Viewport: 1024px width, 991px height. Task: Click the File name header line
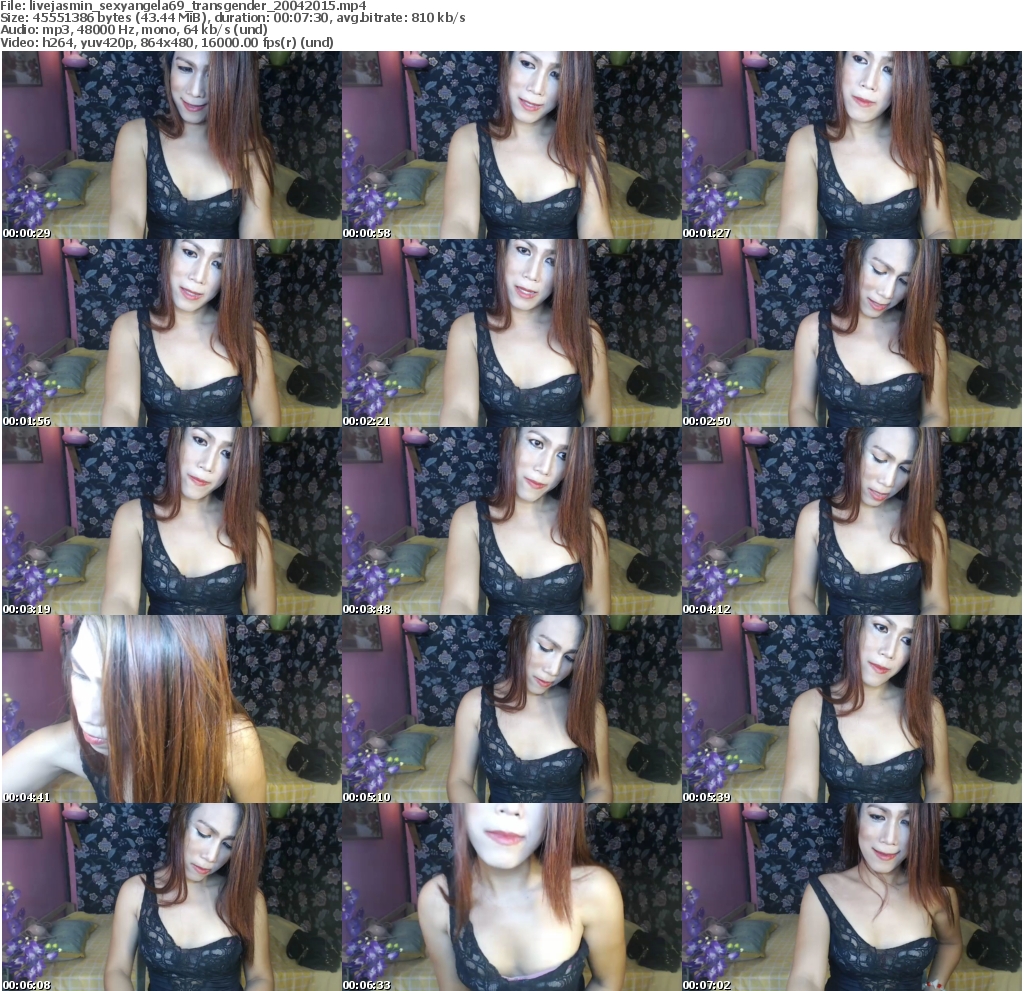tap(184, 6)
